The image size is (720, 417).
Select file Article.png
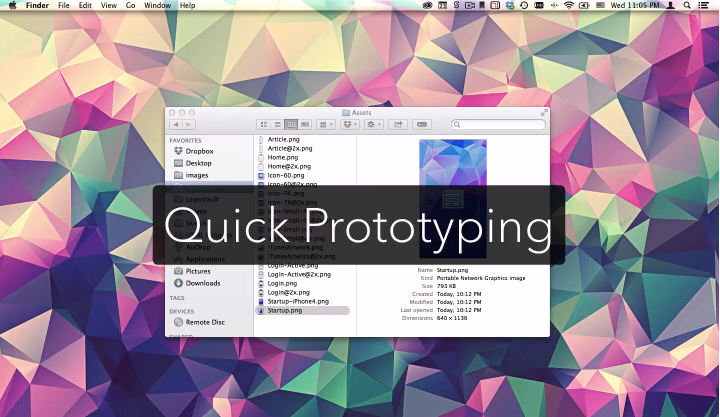point(283,139)
